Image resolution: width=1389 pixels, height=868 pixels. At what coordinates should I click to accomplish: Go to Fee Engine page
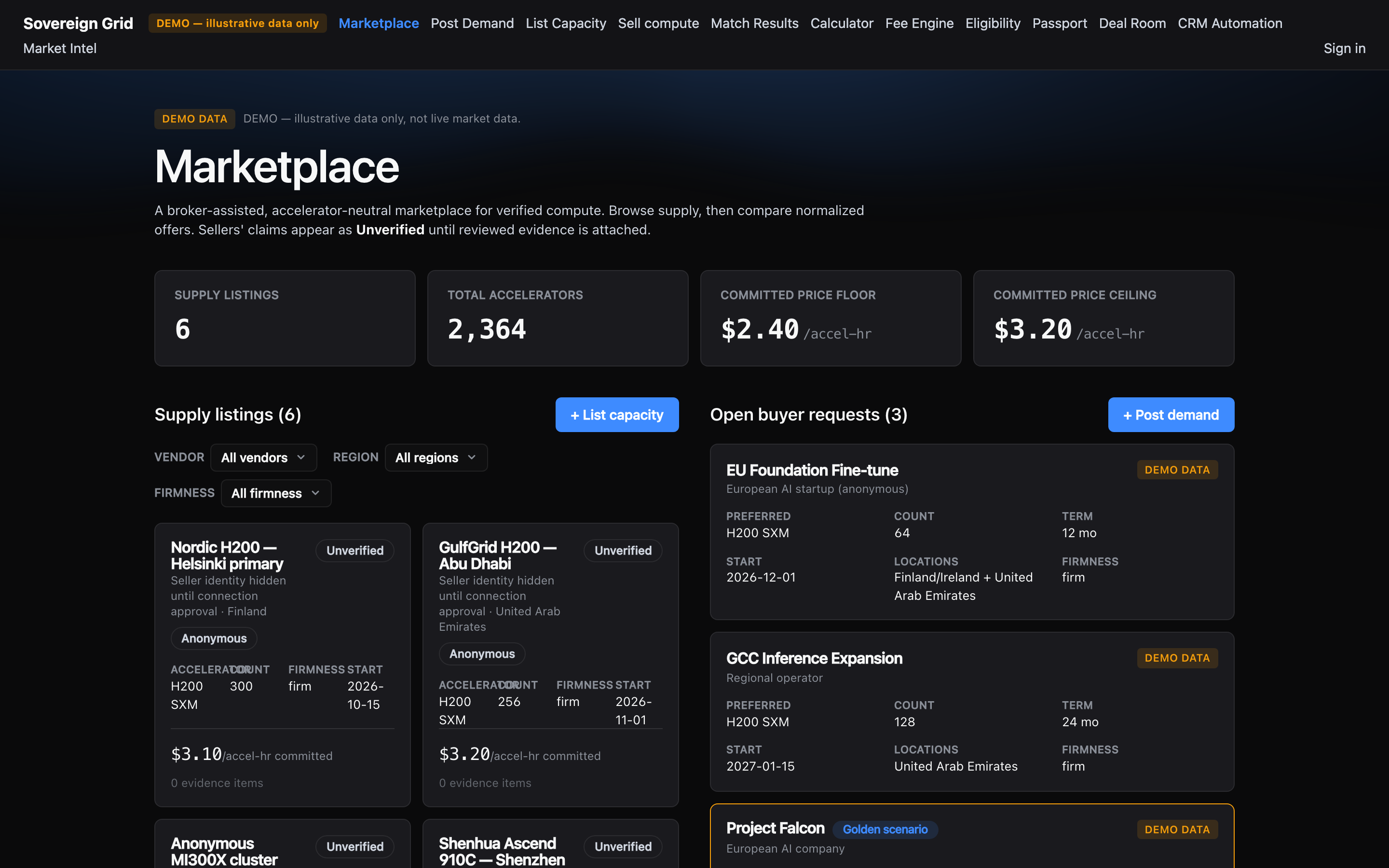pos(919,24)
